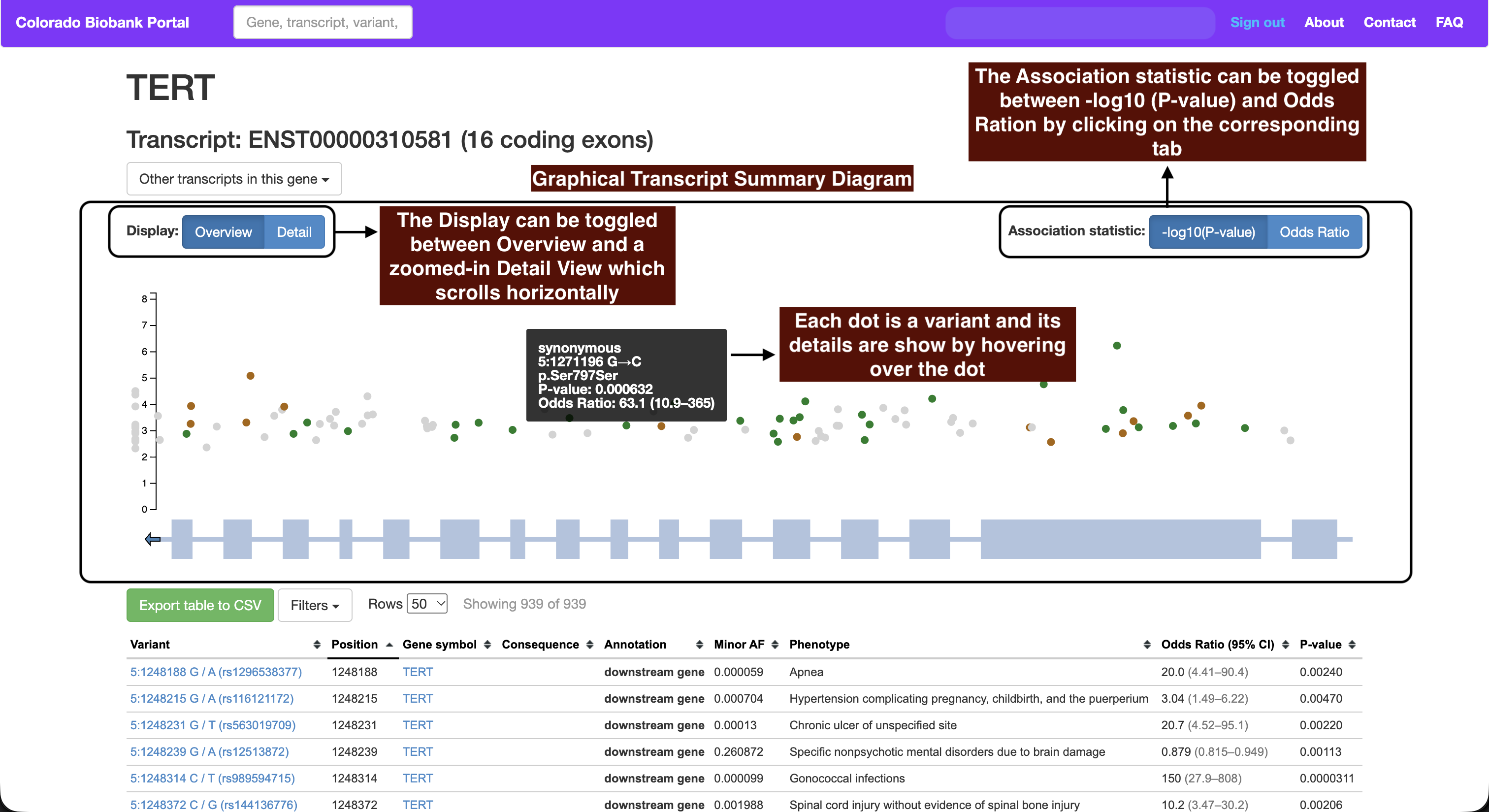Image resolution: width=1489 pixels, height=812 pixels.
Task: Click TERT gene link in Gonococcal infections row
Action: click(418, 779)
